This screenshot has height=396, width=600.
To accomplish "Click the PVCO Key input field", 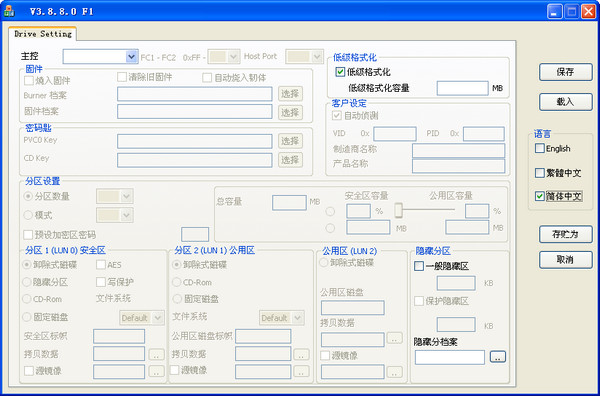I will coord(195,141).
